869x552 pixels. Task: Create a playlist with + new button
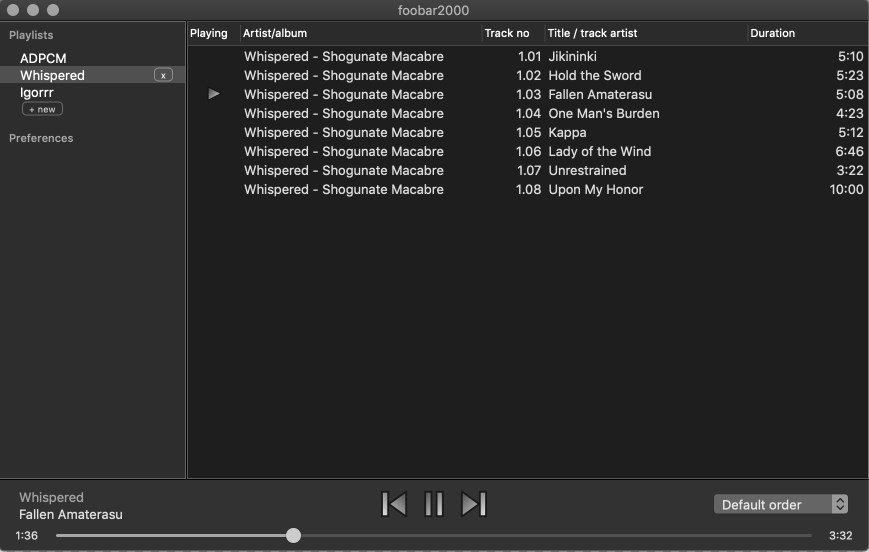click(42, 109)
